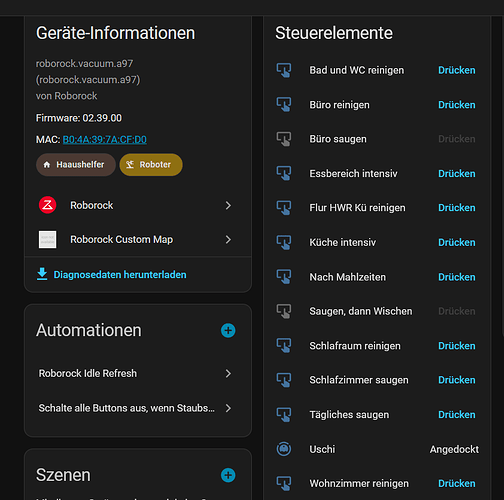This screenshot has width=504, height=500.
Task: Click the download arrow icon for Diagnosedaten
Action: pyautogui.click(x=42, y=274)
